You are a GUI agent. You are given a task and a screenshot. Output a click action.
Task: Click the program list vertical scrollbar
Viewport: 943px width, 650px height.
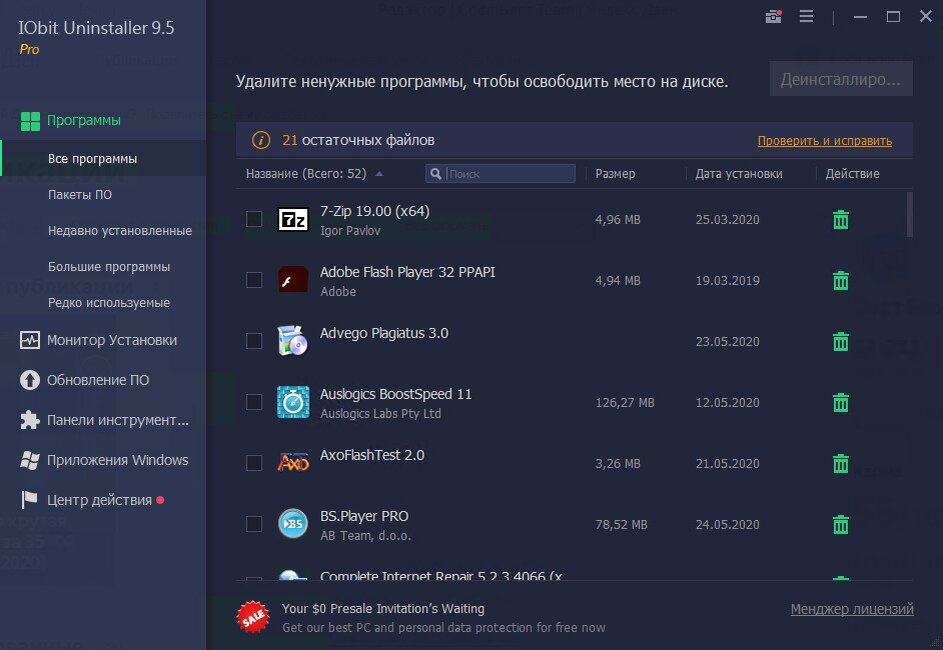pyautogui.click(x=909, y=215)
